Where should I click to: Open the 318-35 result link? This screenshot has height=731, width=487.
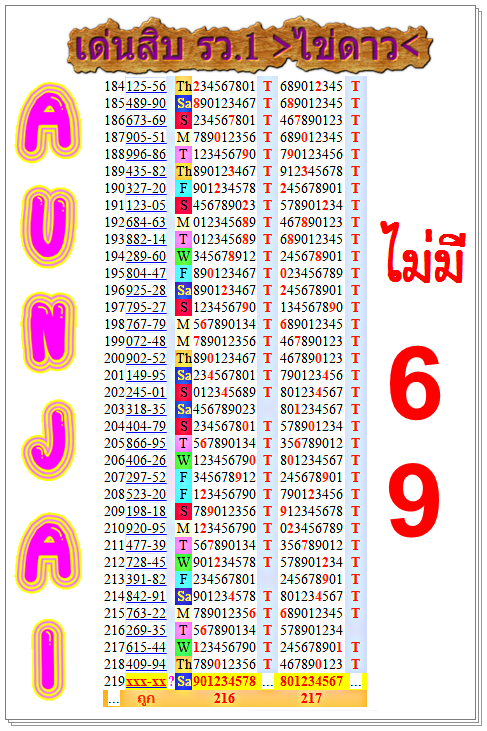point(146,409)
